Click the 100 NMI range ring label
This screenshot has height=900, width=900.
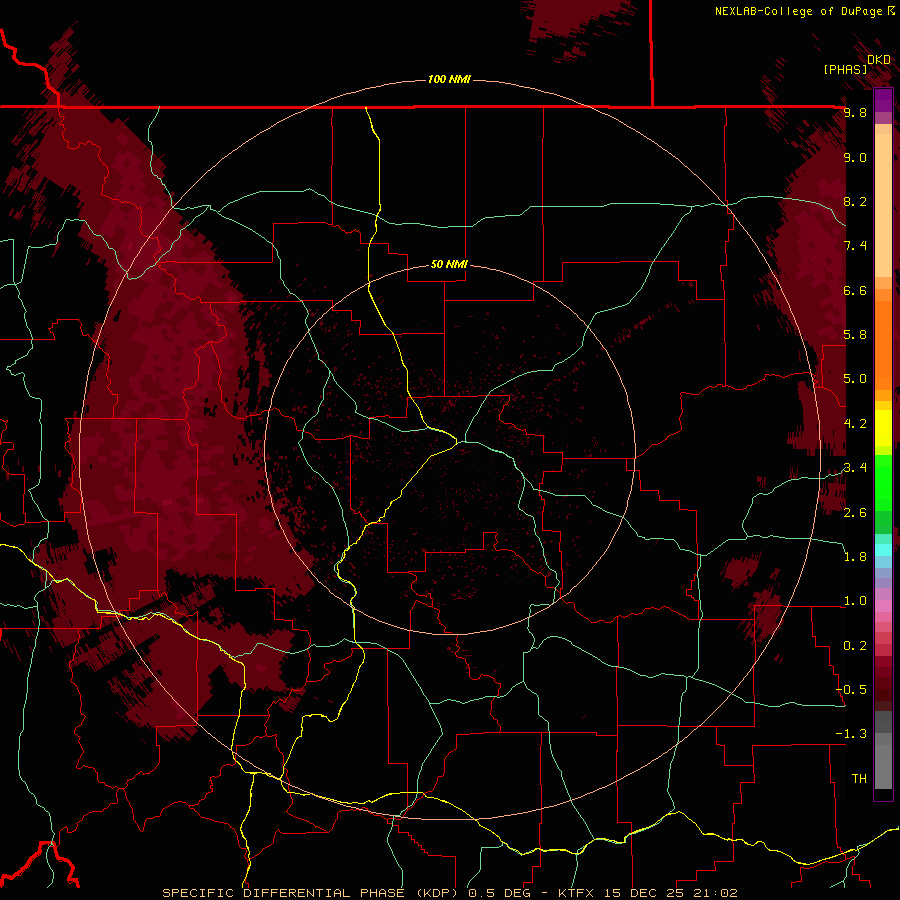449,79
